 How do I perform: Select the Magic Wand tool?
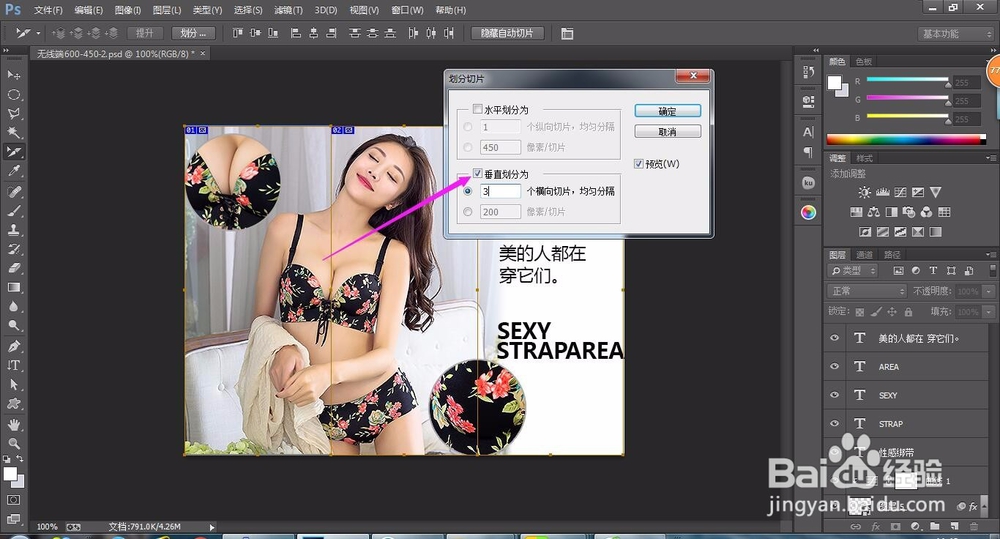[13, 133]
